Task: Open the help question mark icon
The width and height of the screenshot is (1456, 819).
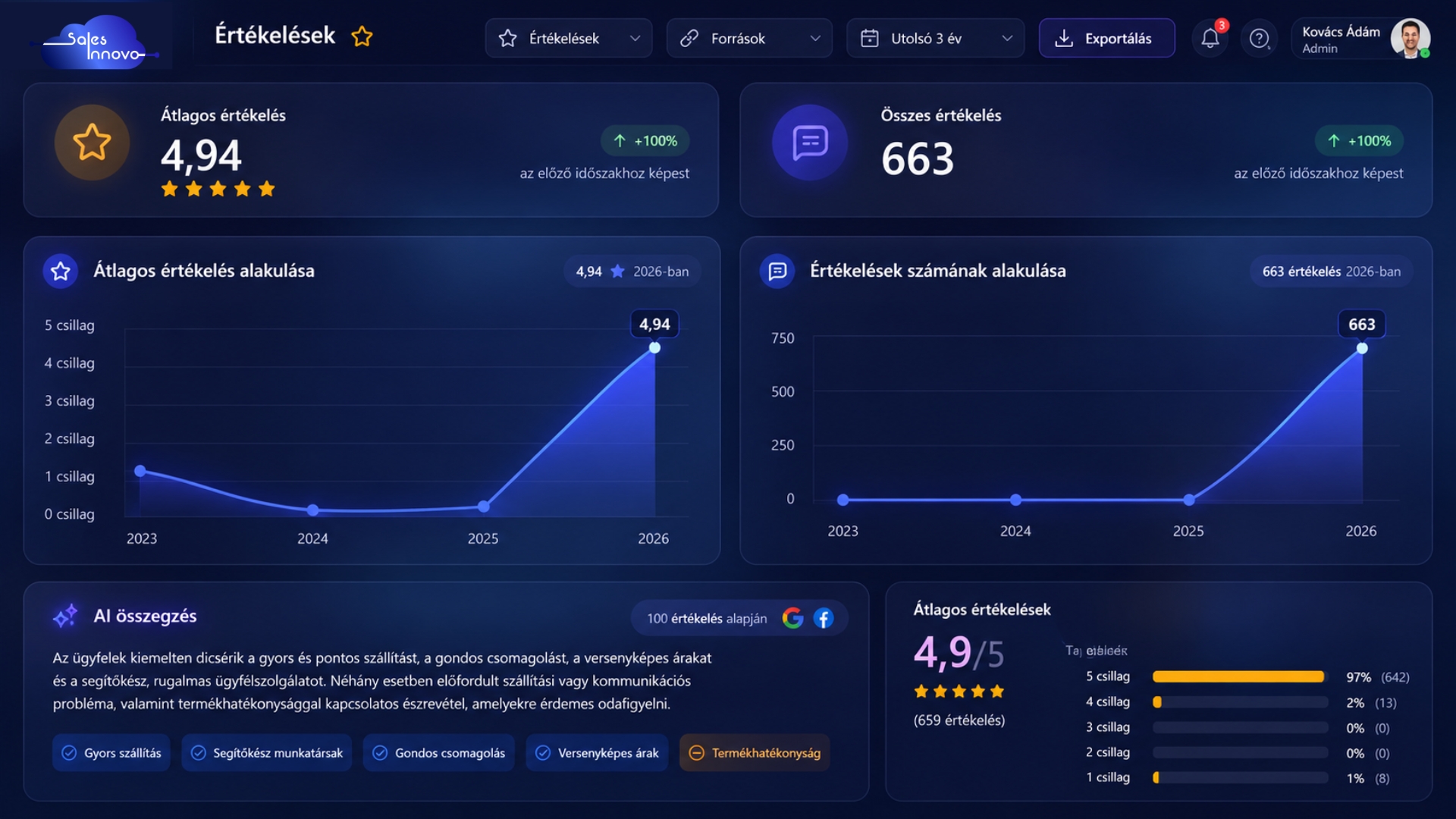Action: 1259,38
